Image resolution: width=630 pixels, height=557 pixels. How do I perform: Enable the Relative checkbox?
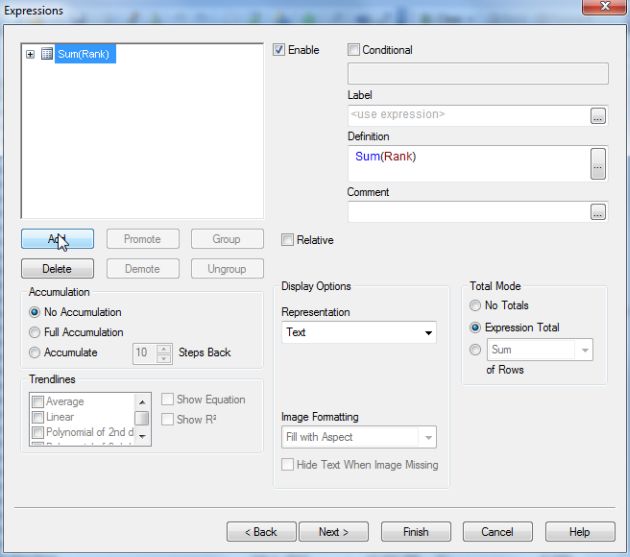pos(287,240)
